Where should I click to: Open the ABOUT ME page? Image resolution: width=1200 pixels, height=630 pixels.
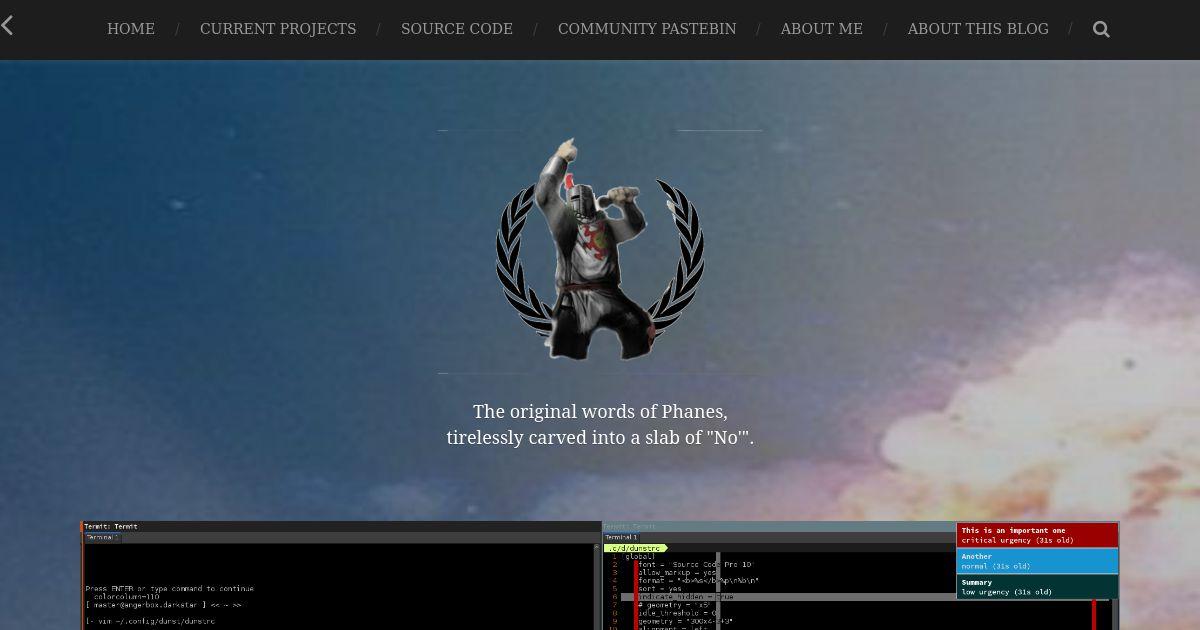(821, 29)
